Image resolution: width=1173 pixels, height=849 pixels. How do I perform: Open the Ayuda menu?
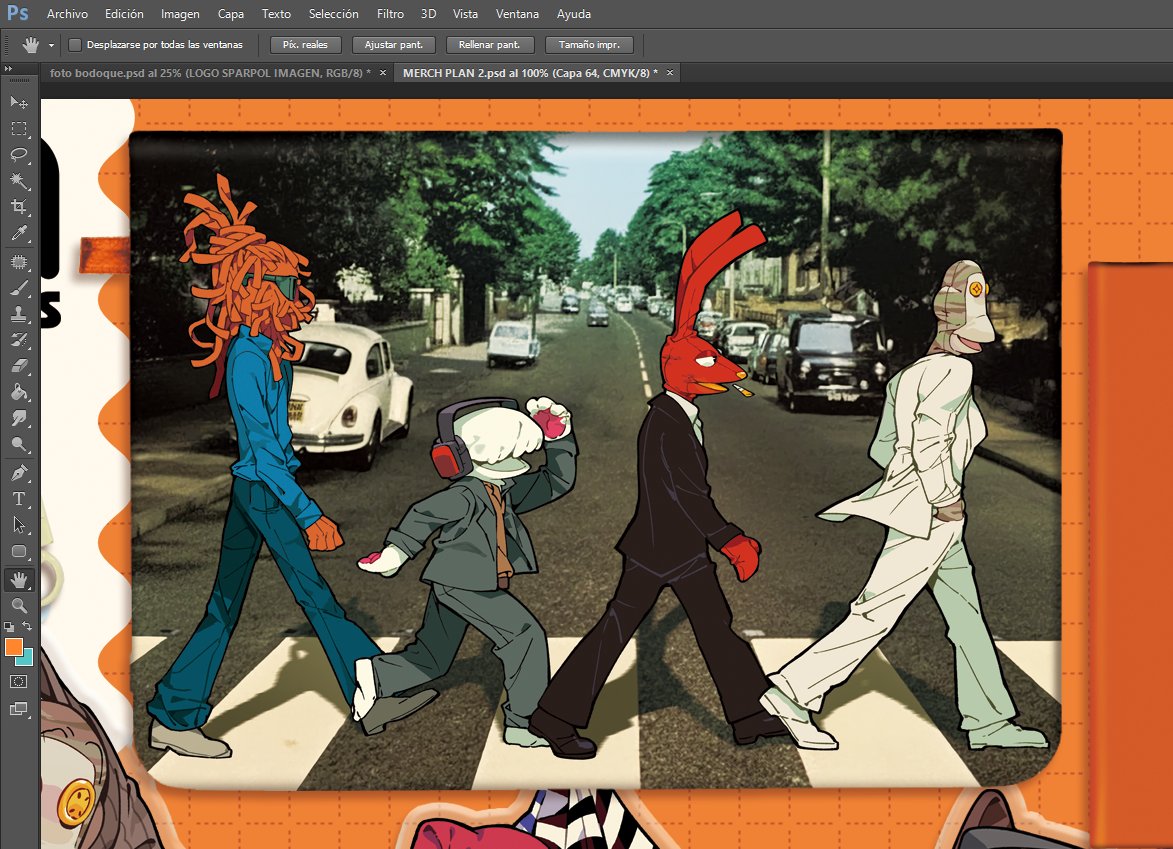(x=574, y=13)
